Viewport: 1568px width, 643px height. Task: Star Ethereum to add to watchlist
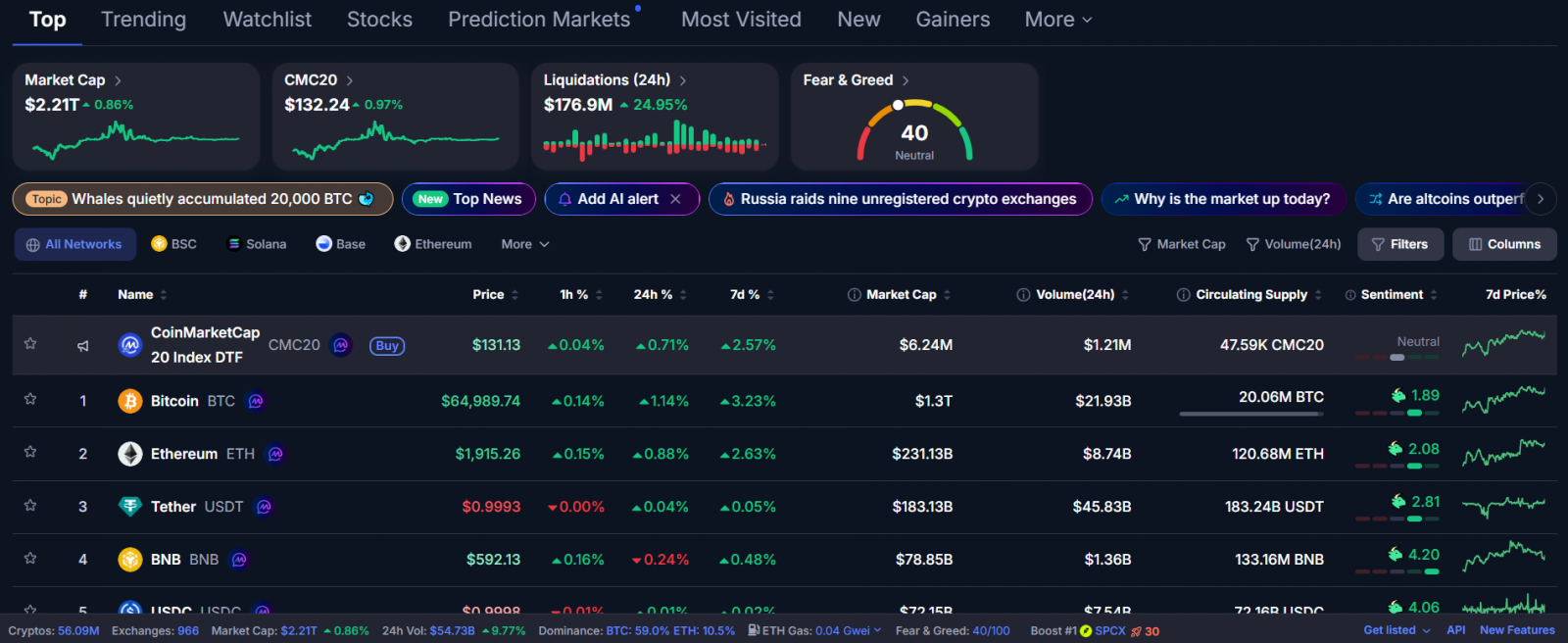click(30, 453)
